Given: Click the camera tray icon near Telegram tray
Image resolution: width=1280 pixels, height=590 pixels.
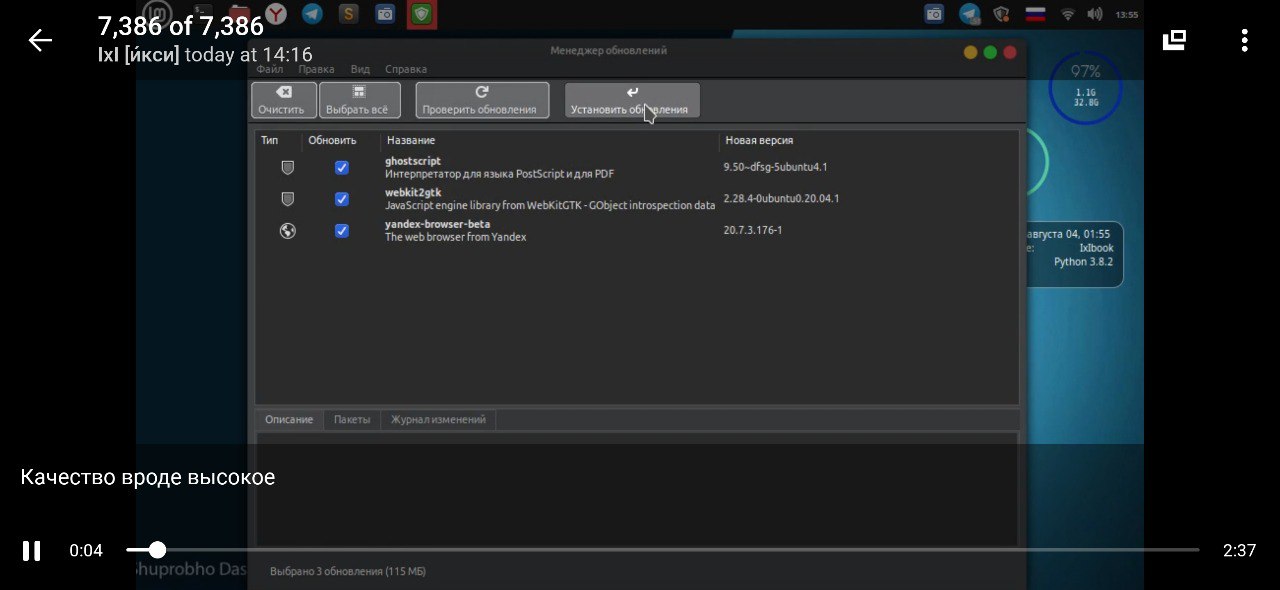Looking at the screenshot, I should (x=934, y=14).
